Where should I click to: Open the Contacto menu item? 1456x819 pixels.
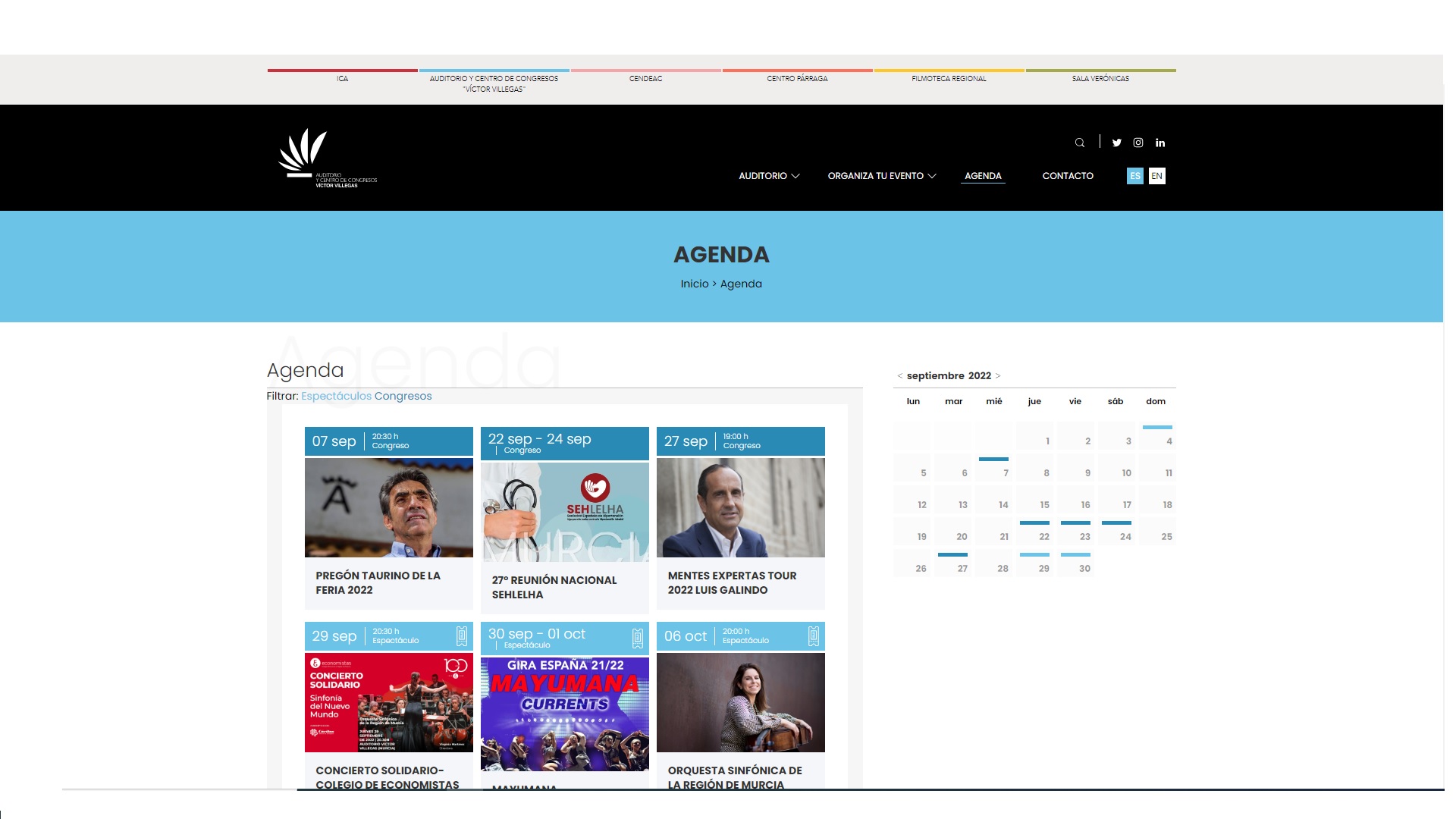click(1067, 176)
